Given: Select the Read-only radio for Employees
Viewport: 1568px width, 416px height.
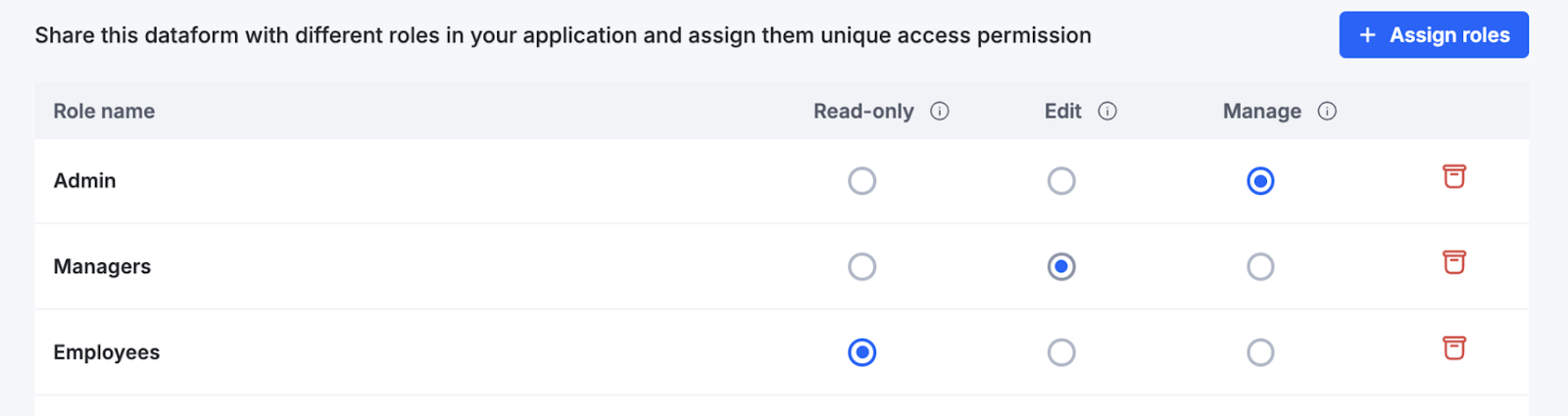Looking at the screenshot, I should [862, 352].
